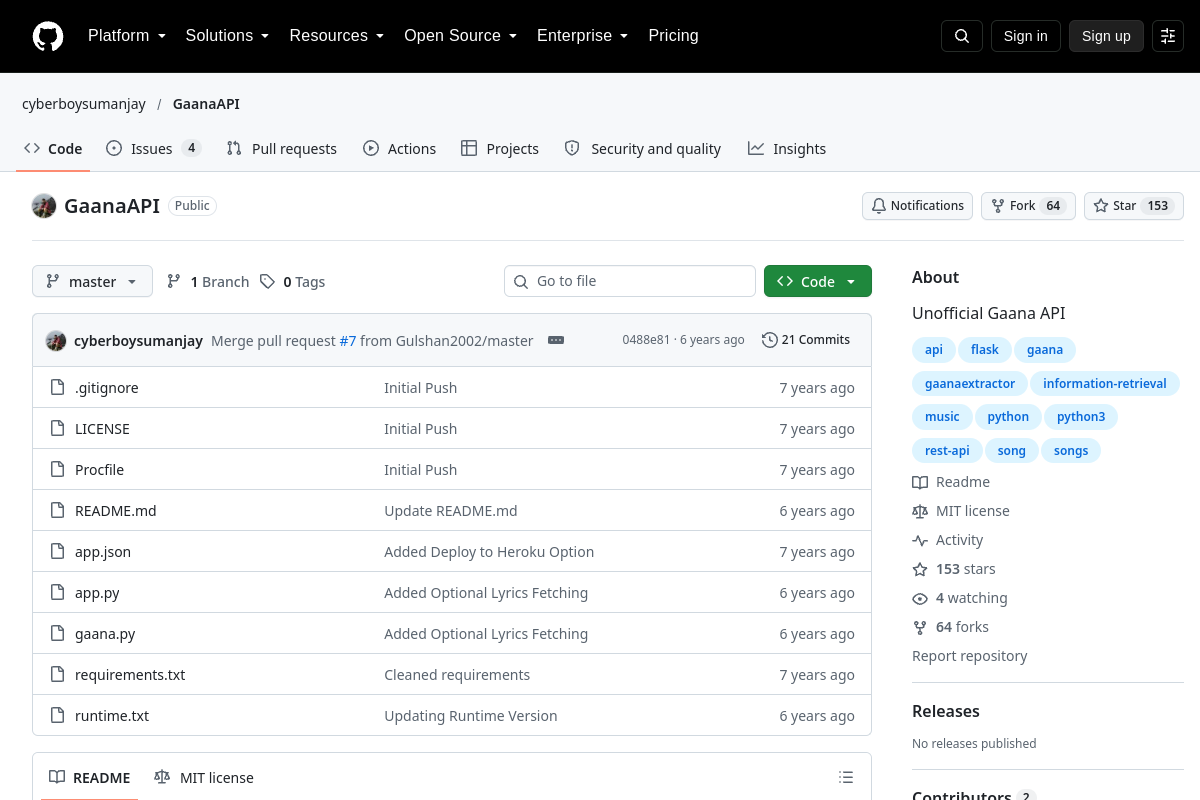Click the Sign up button
Viewport: 1200px width, 800px height.
pos(1106,36)
